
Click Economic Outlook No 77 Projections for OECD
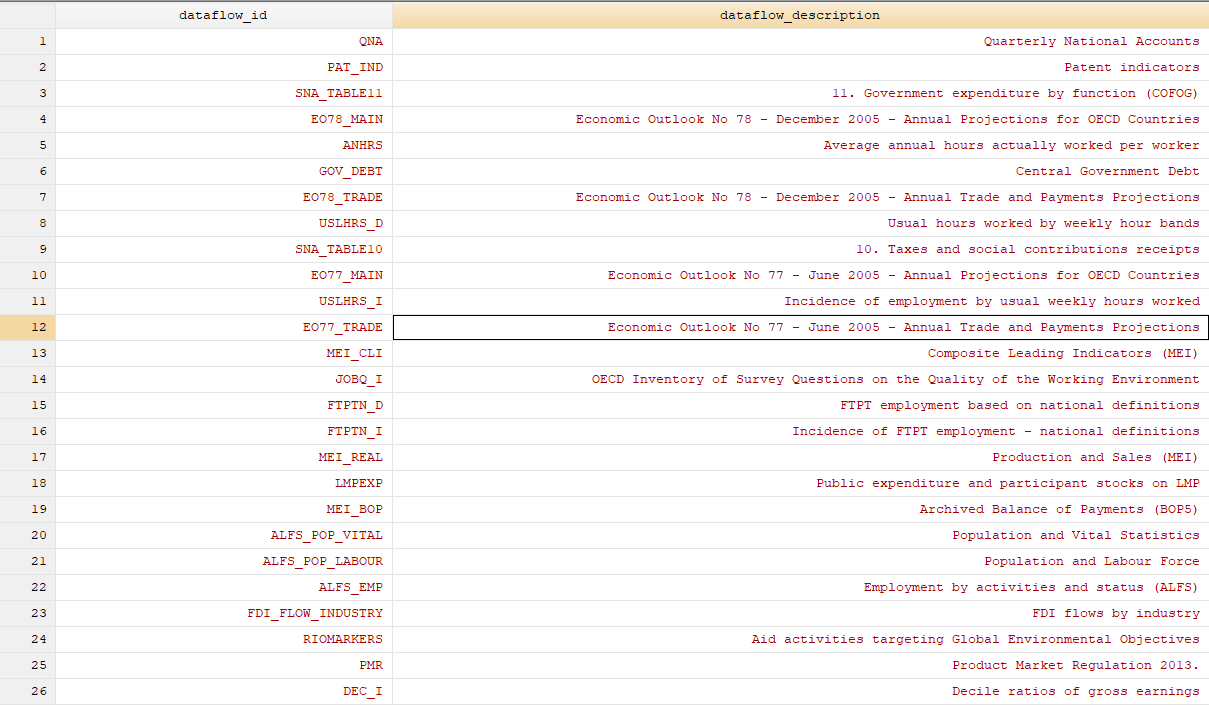click(x=800, y=275)
